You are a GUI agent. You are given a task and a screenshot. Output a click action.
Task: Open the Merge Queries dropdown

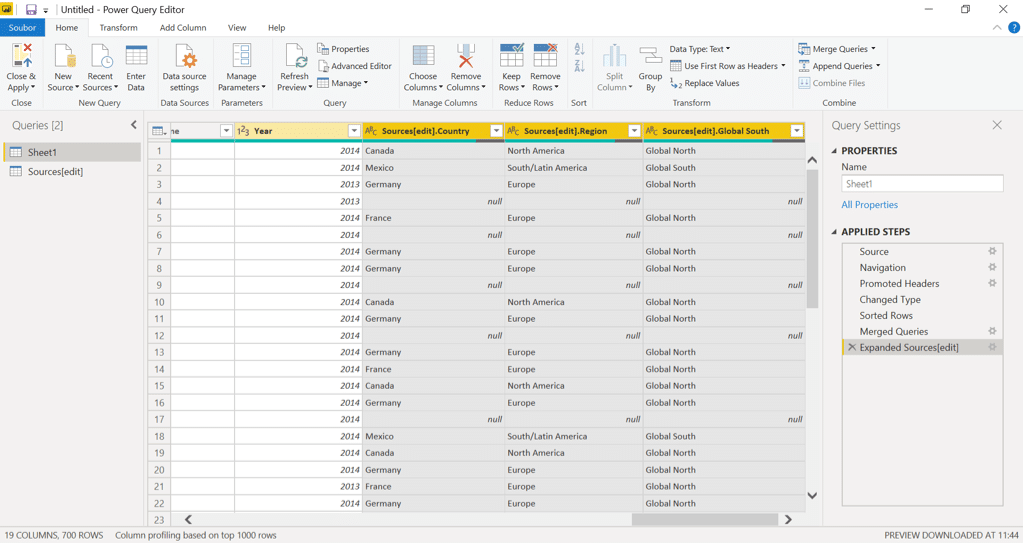coord(874,49)
